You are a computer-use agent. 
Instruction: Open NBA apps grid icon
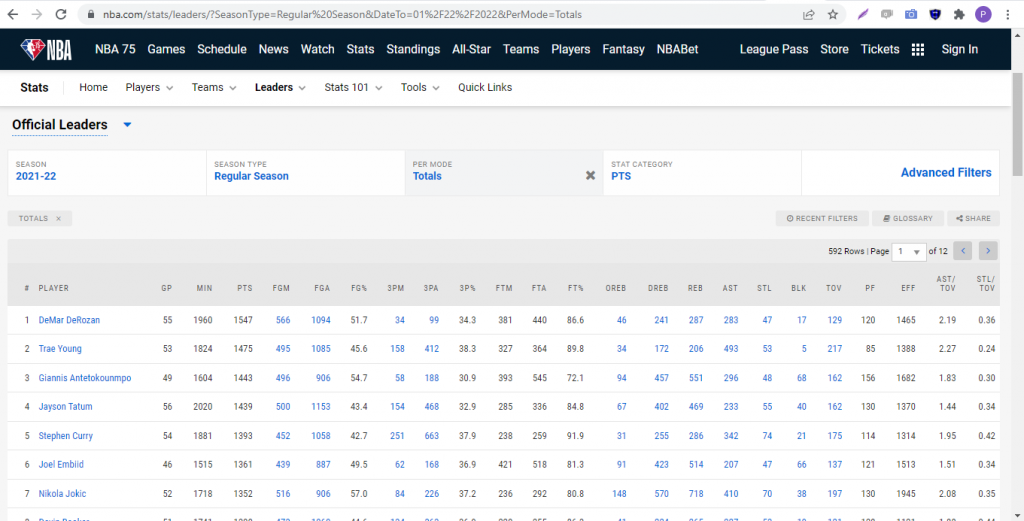coord(918,50)
